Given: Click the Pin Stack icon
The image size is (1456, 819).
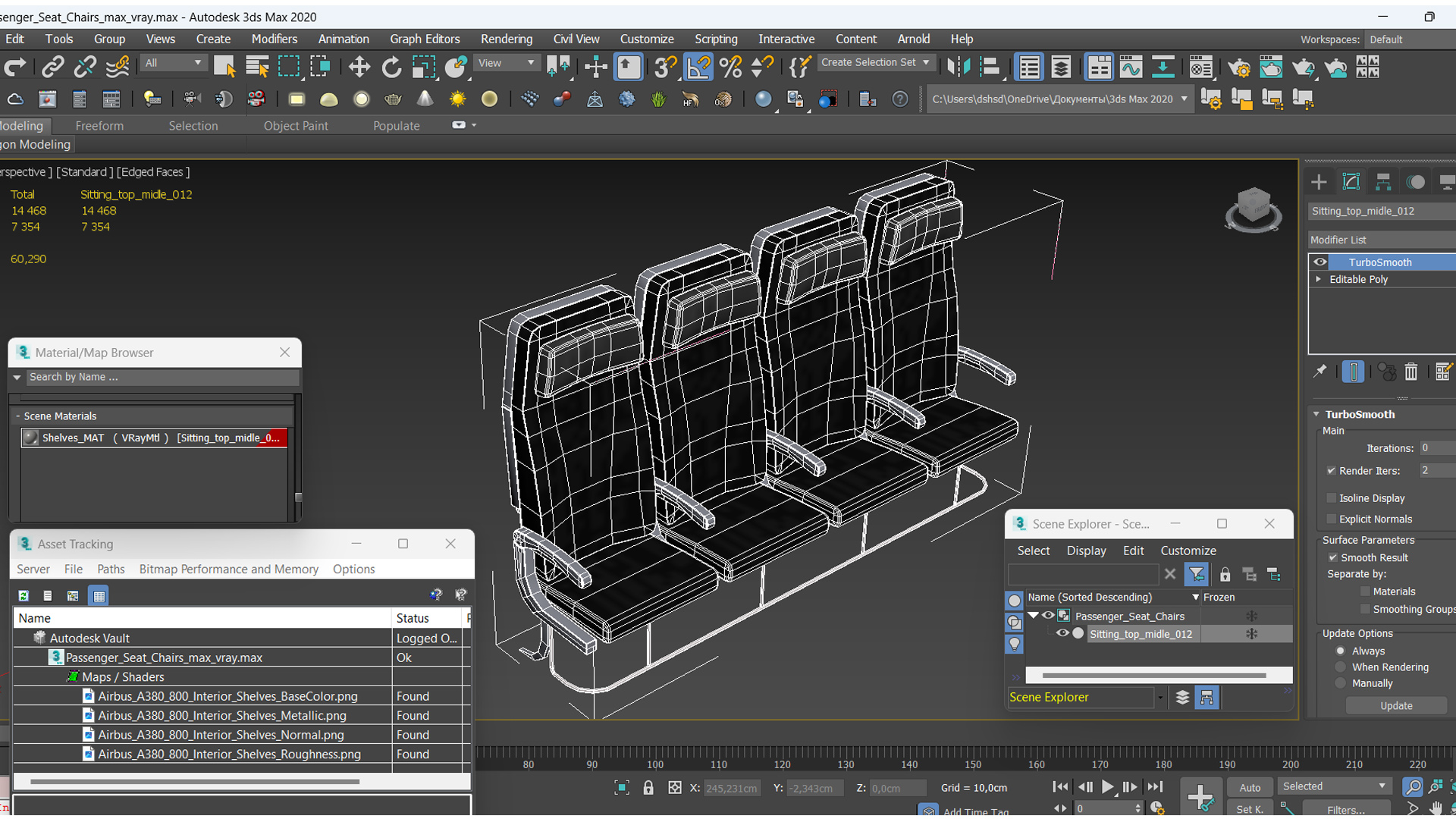Looking at the screenshot, I should (x=1320, y=372).
